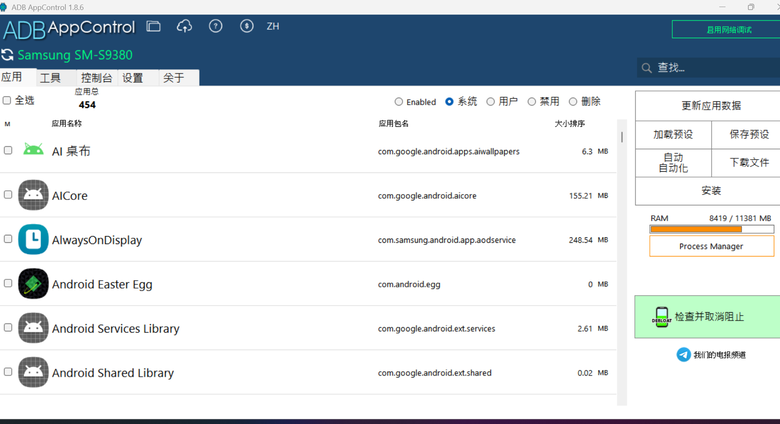
Task: Check the Android Easter Egg checkbox
Action: point(8,283)
